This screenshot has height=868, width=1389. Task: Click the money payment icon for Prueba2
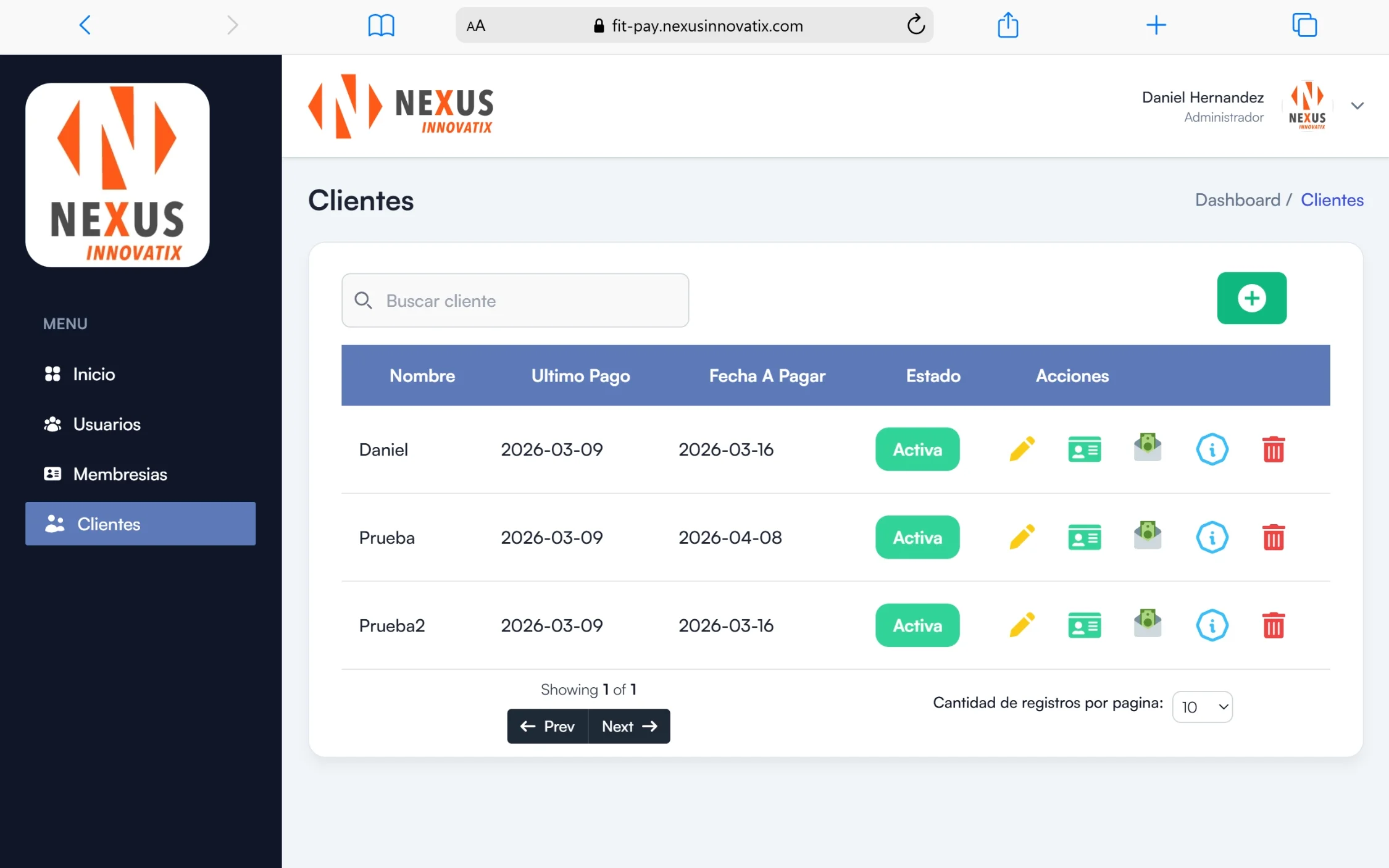(x=1148, y=624)
